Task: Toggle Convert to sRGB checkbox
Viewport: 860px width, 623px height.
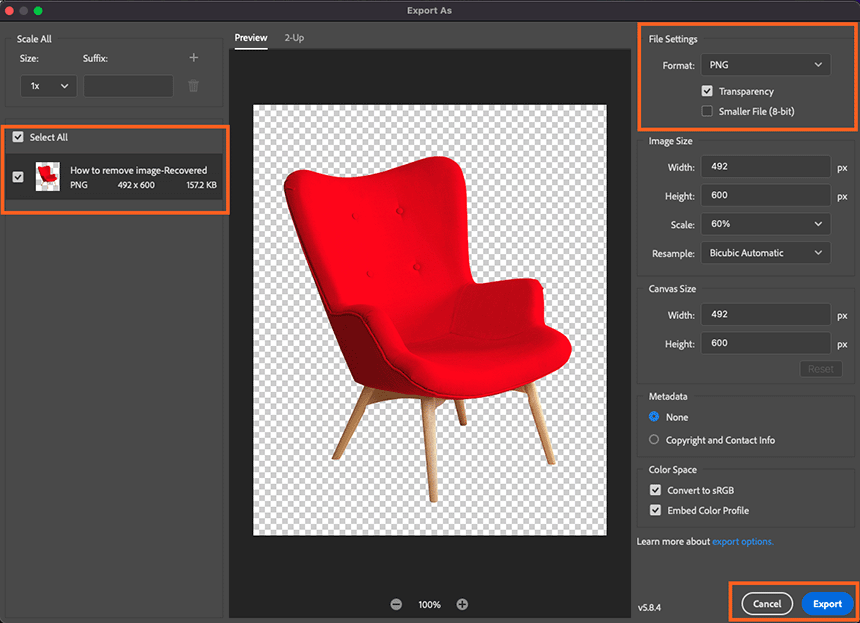Action: point(655,490)
